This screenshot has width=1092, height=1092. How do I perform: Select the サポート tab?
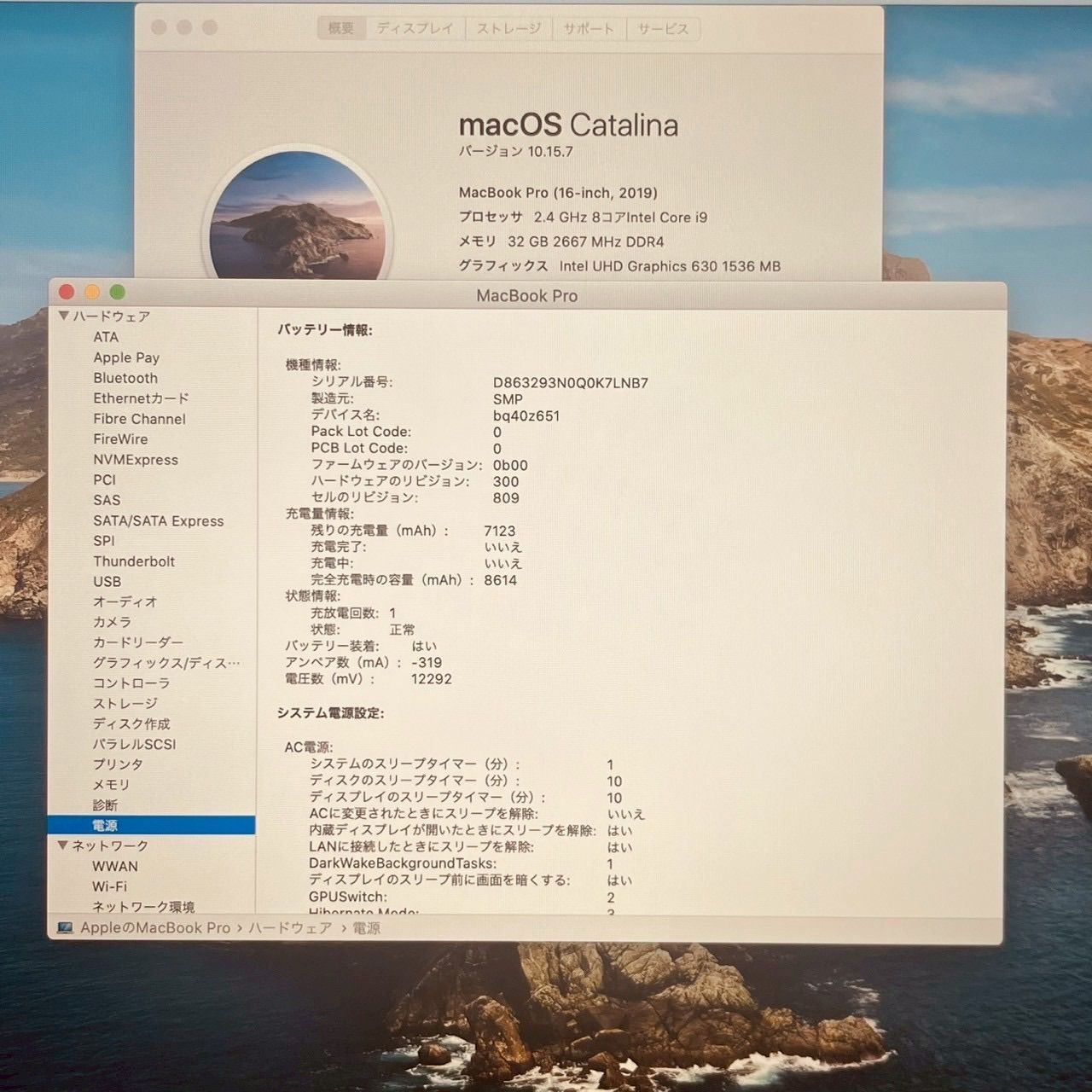588,26
